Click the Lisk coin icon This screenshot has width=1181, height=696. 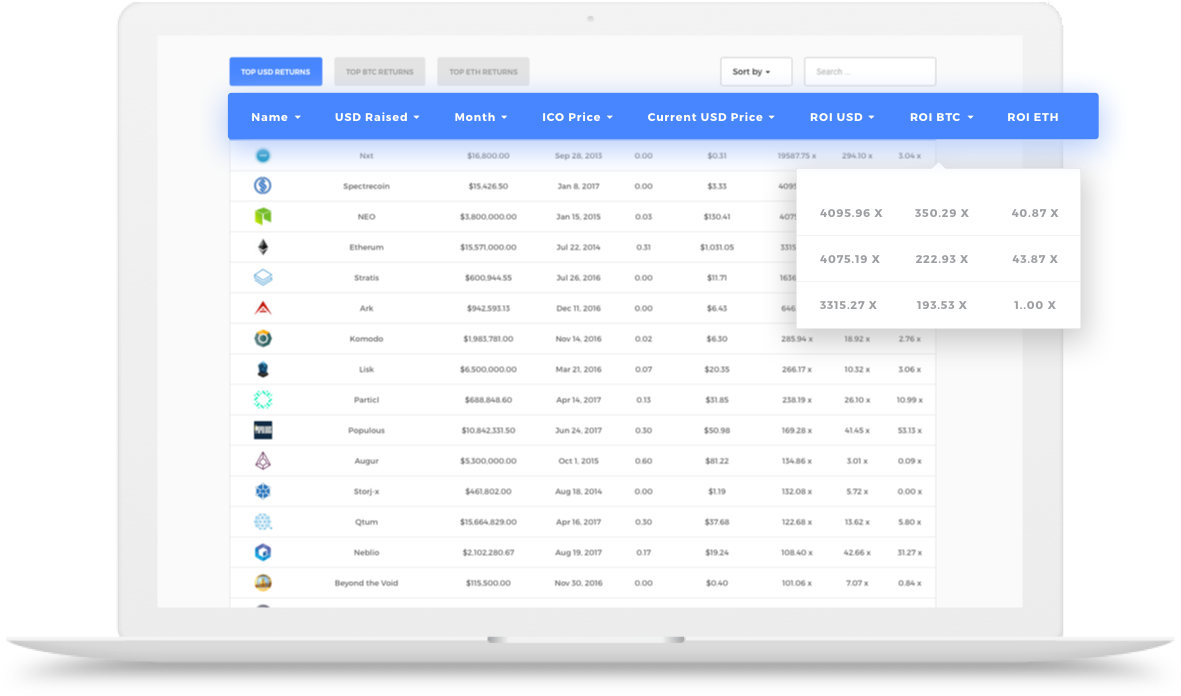coord(263,369)
